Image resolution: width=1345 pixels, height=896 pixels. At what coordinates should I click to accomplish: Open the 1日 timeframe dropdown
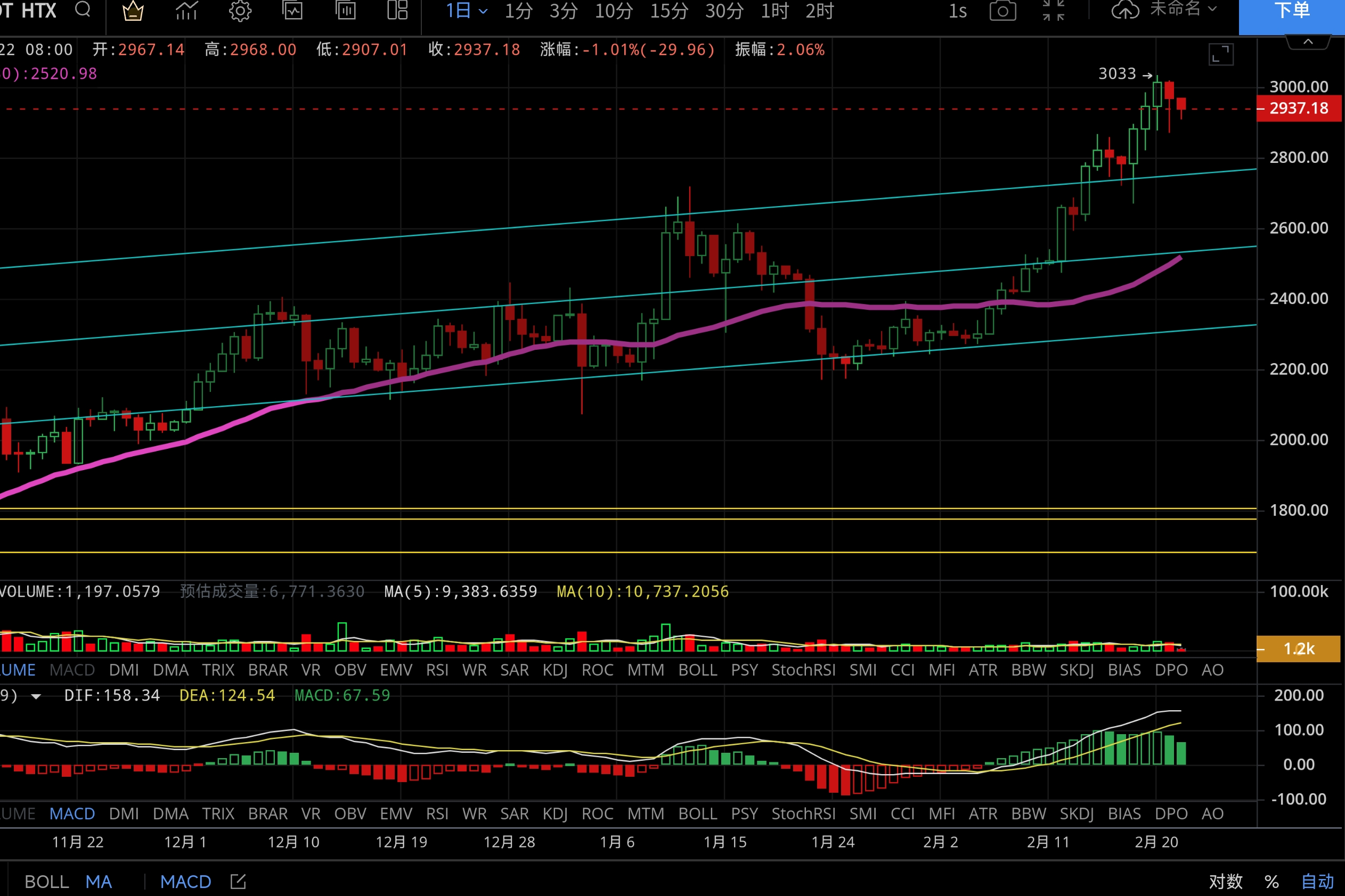[x=466, y=11]
